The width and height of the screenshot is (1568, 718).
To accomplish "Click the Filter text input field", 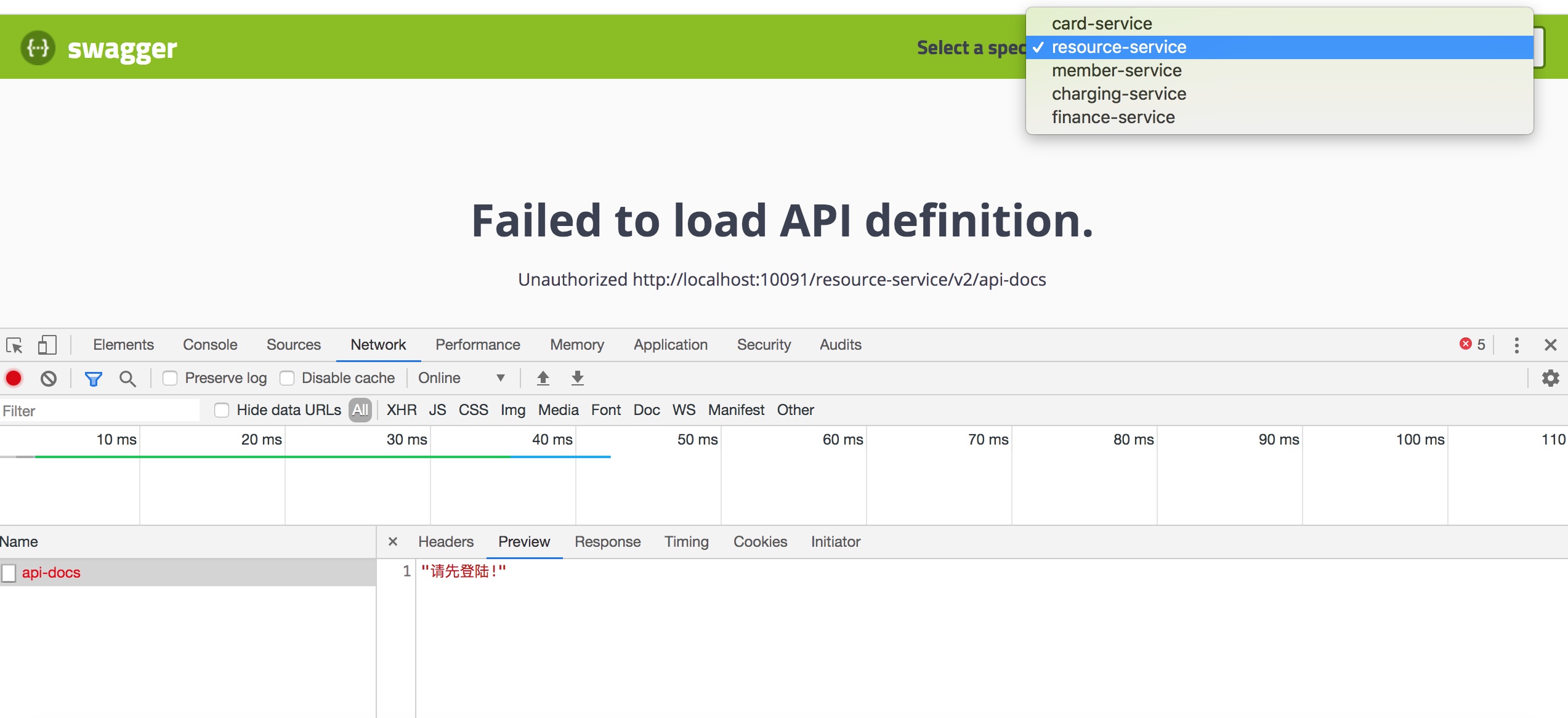I will [99, 411].
